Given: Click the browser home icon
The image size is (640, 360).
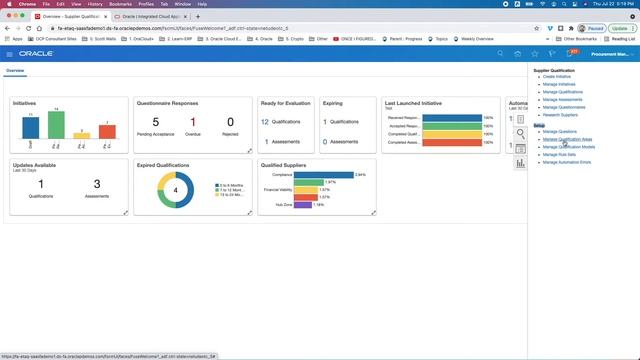Looking at the screenshot, I should [39, 28].
